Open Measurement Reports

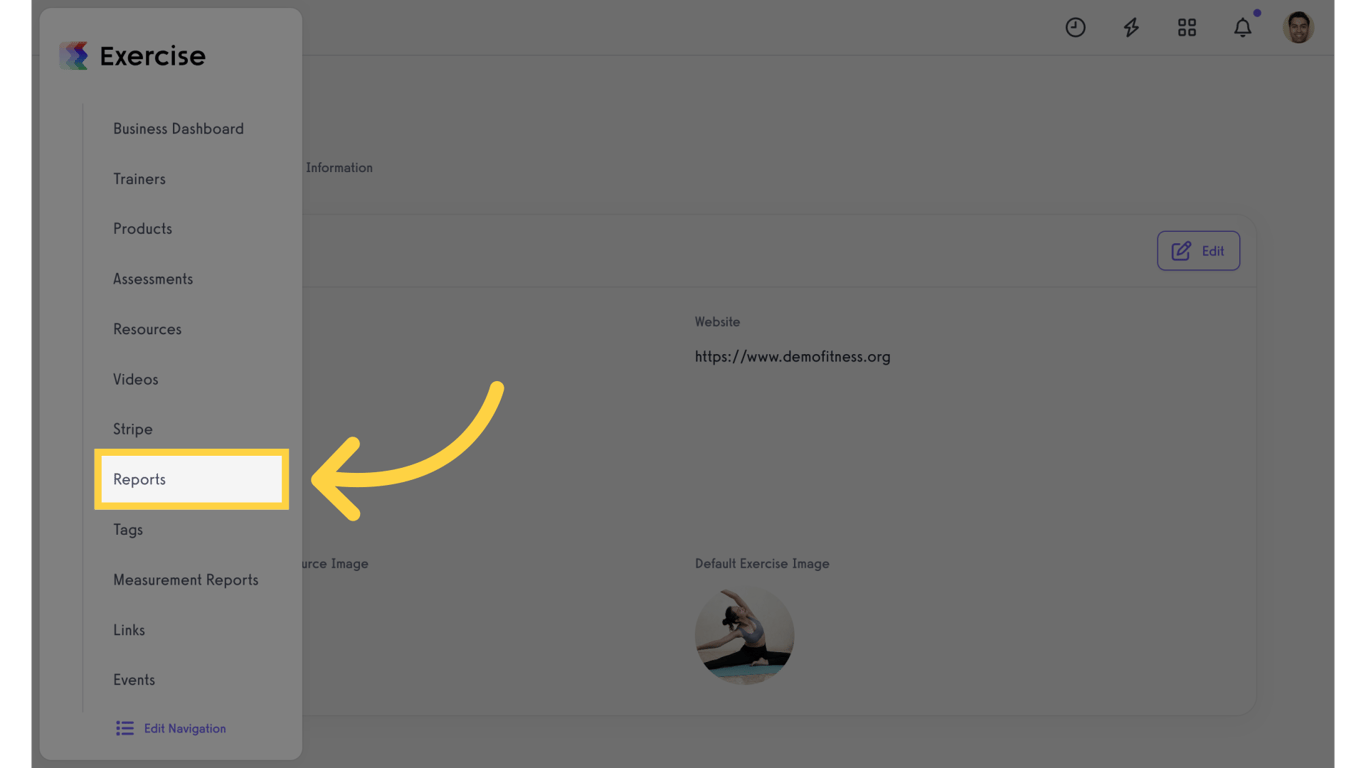click(x=186, y=580)
